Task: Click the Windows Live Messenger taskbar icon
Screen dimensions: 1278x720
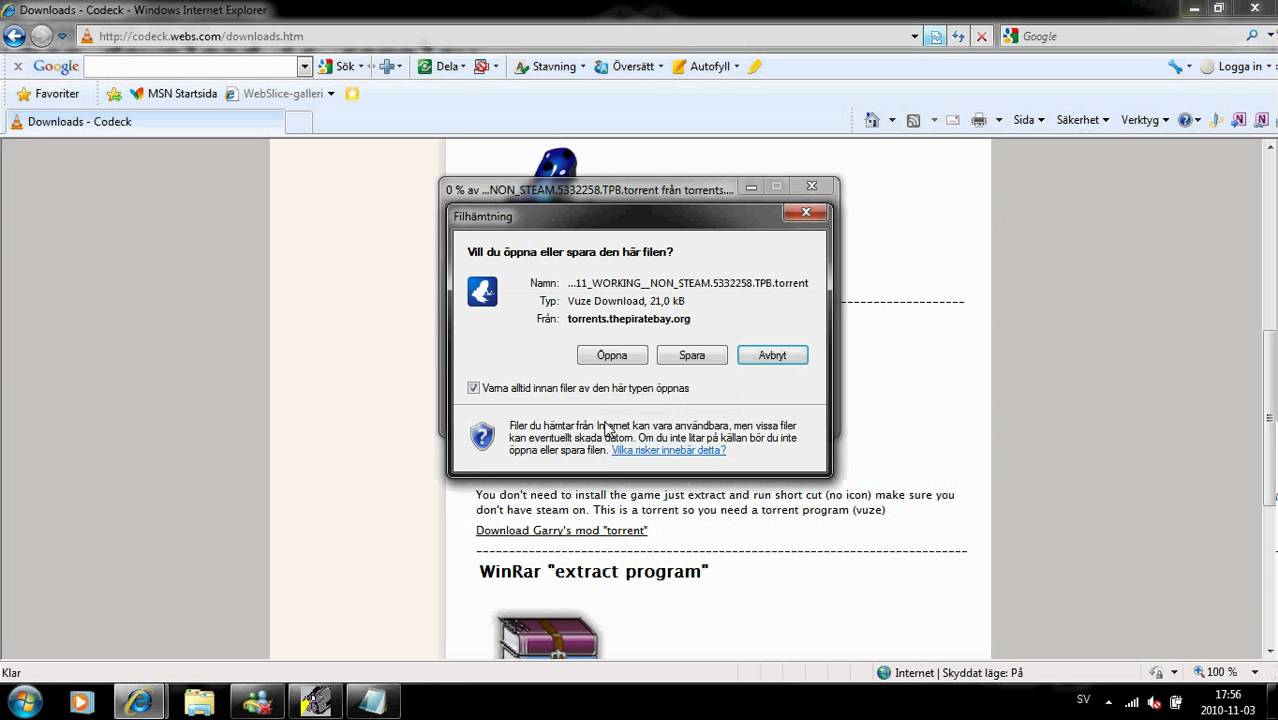Action: click(257, 701)
